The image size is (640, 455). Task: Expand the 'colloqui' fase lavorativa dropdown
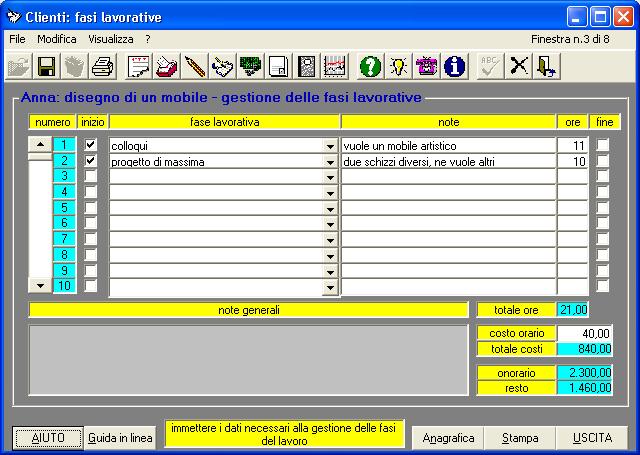[x=331, y=146]
